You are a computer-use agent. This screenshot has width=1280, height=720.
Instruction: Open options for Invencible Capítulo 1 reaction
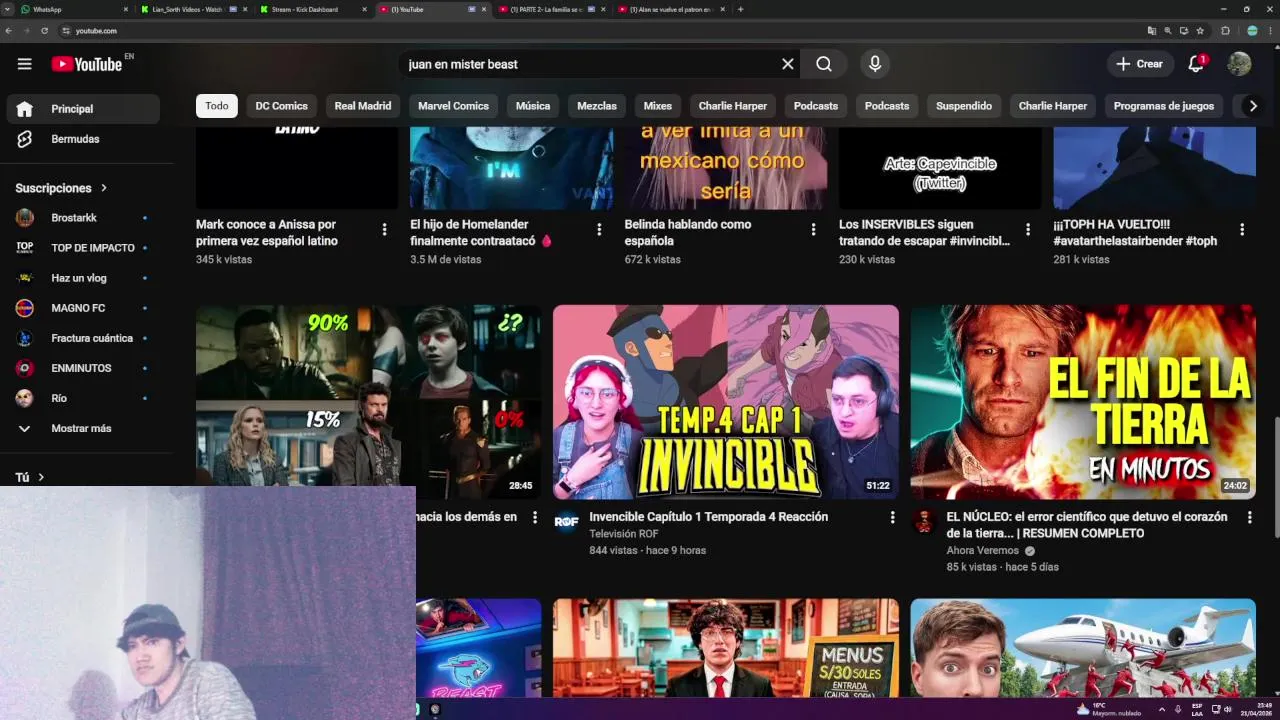pos(892,517)
